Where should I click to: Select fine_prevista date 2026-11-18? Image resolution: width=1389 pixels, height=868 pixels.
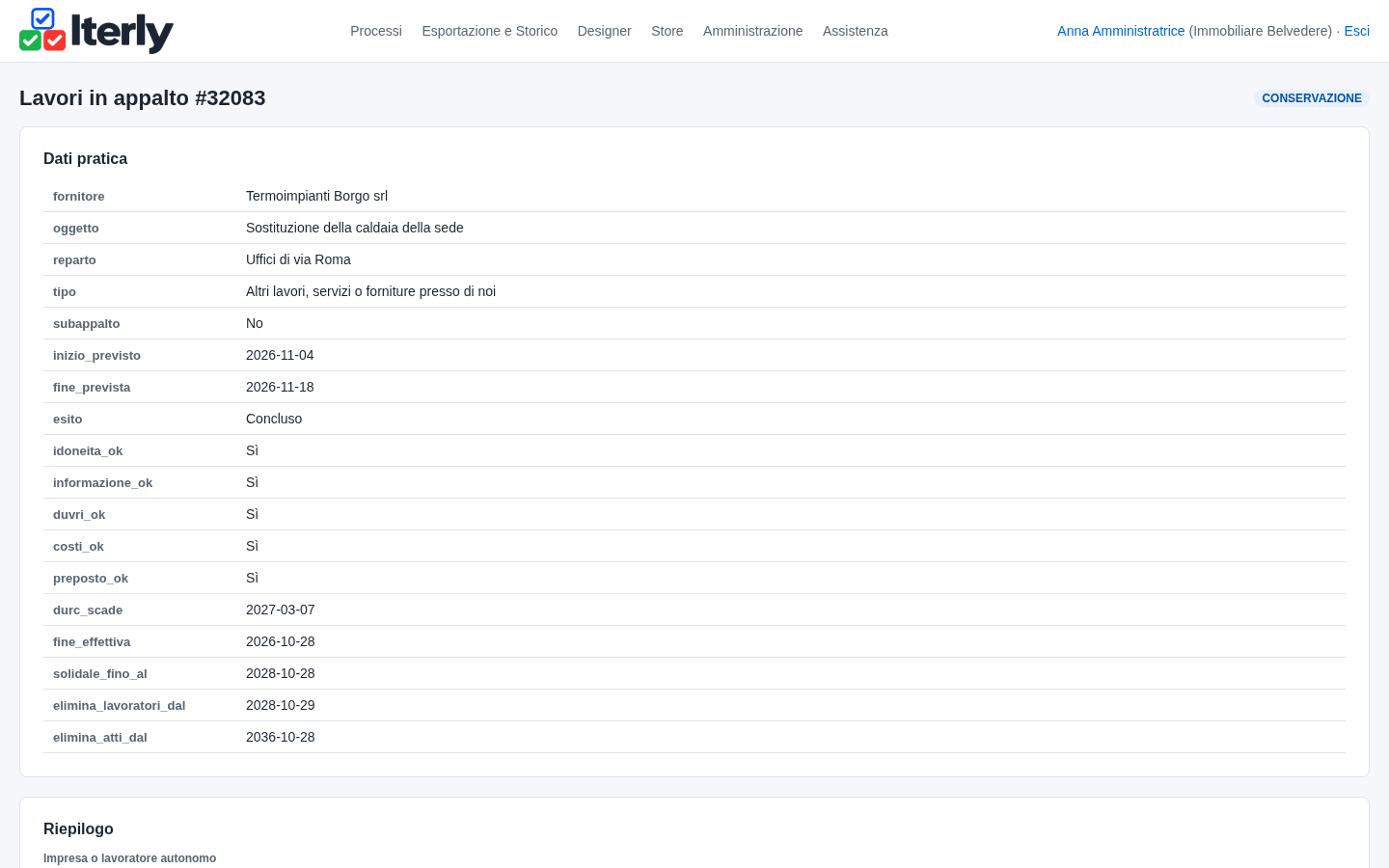tap(280, 387)
